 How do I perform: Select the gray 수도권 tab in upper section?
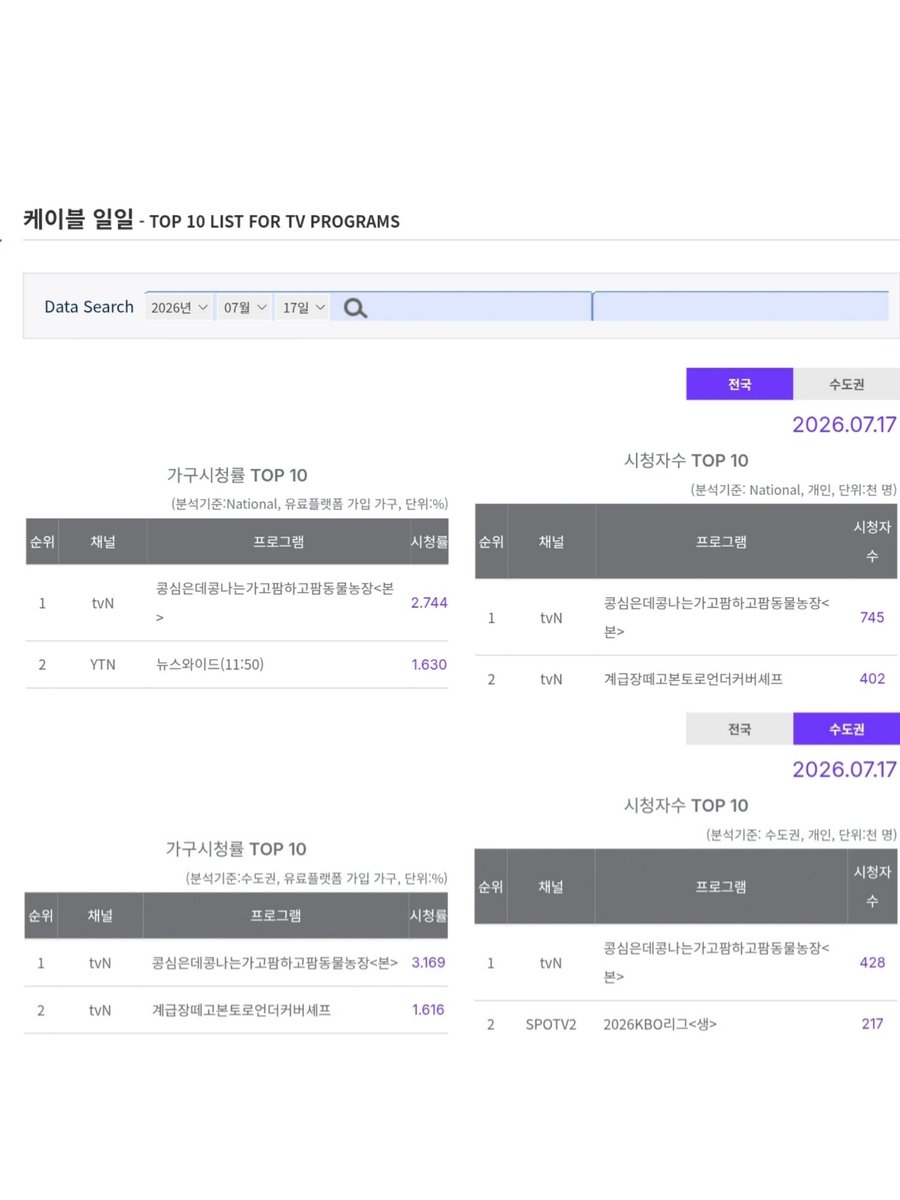846,384
